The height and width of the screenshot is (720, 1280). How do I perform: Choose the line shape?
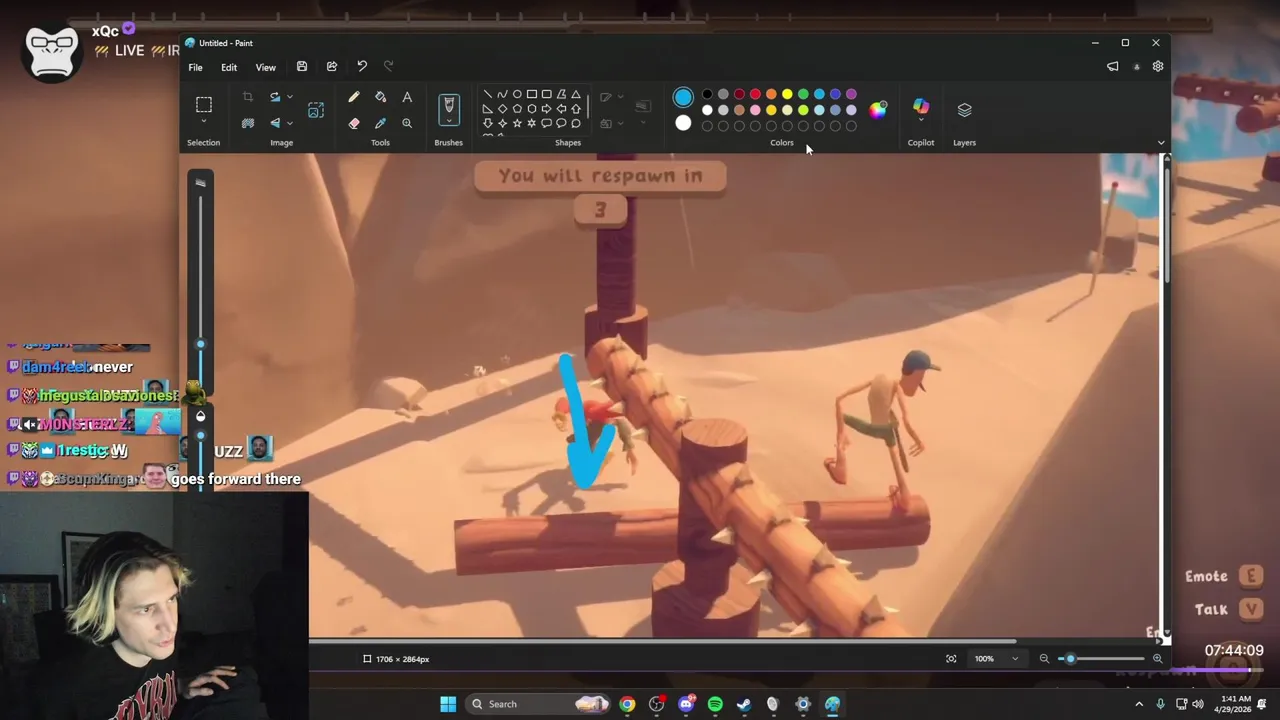point(487,94)
